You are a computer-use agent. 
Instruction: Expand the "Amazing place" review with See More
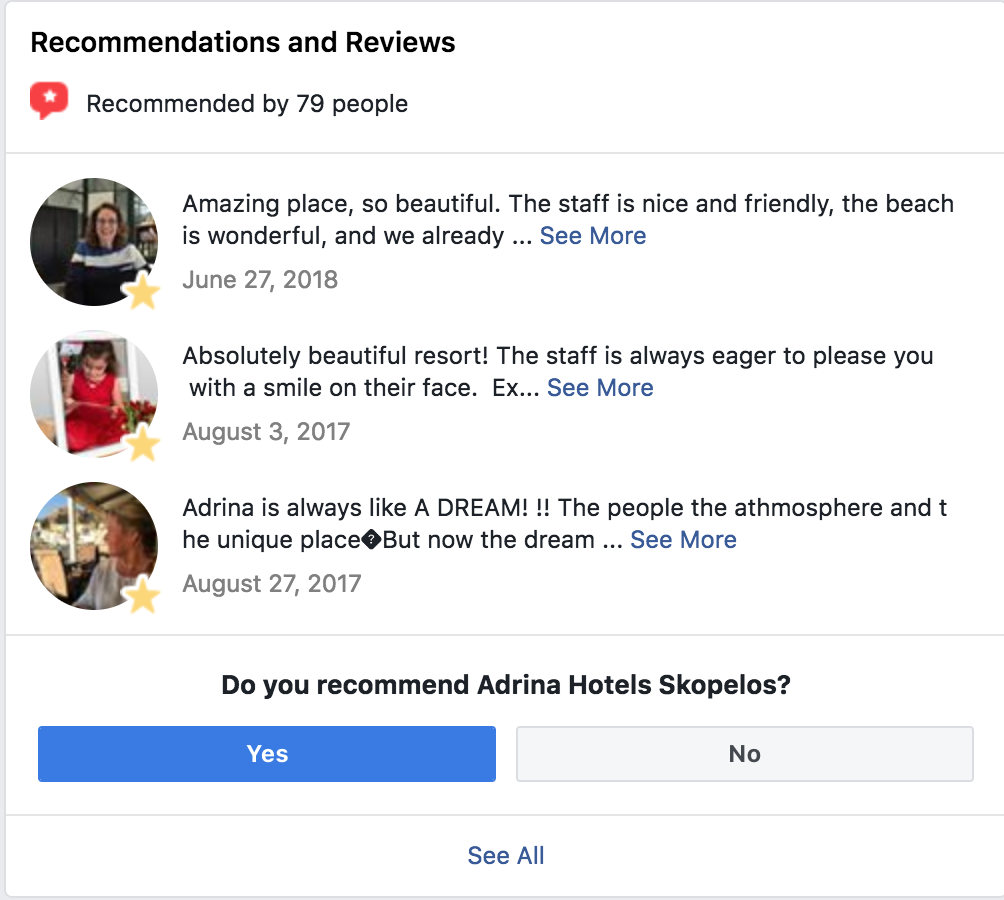593,236
